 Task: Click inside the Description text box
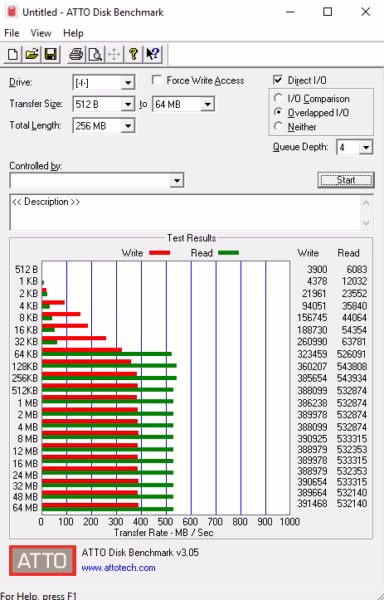point(185,212)
